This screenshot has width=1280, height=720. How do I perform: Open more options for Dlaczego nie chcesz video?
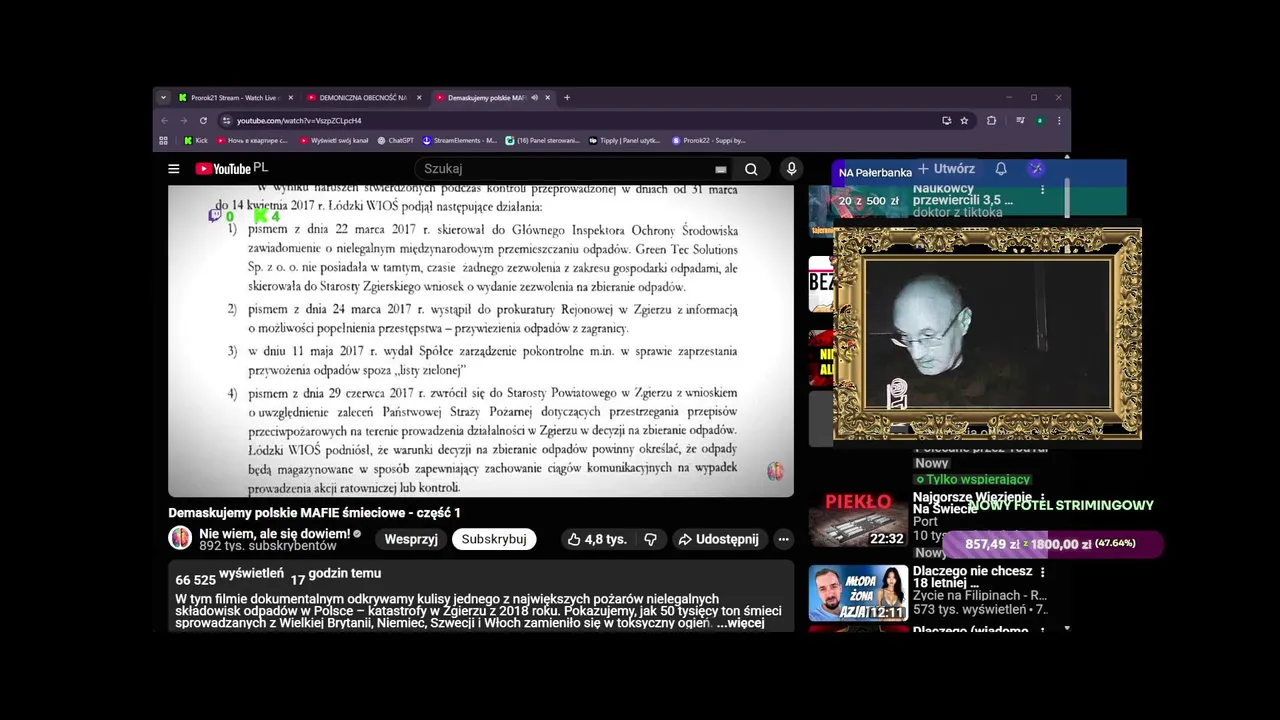click(x=1042, y=572)
